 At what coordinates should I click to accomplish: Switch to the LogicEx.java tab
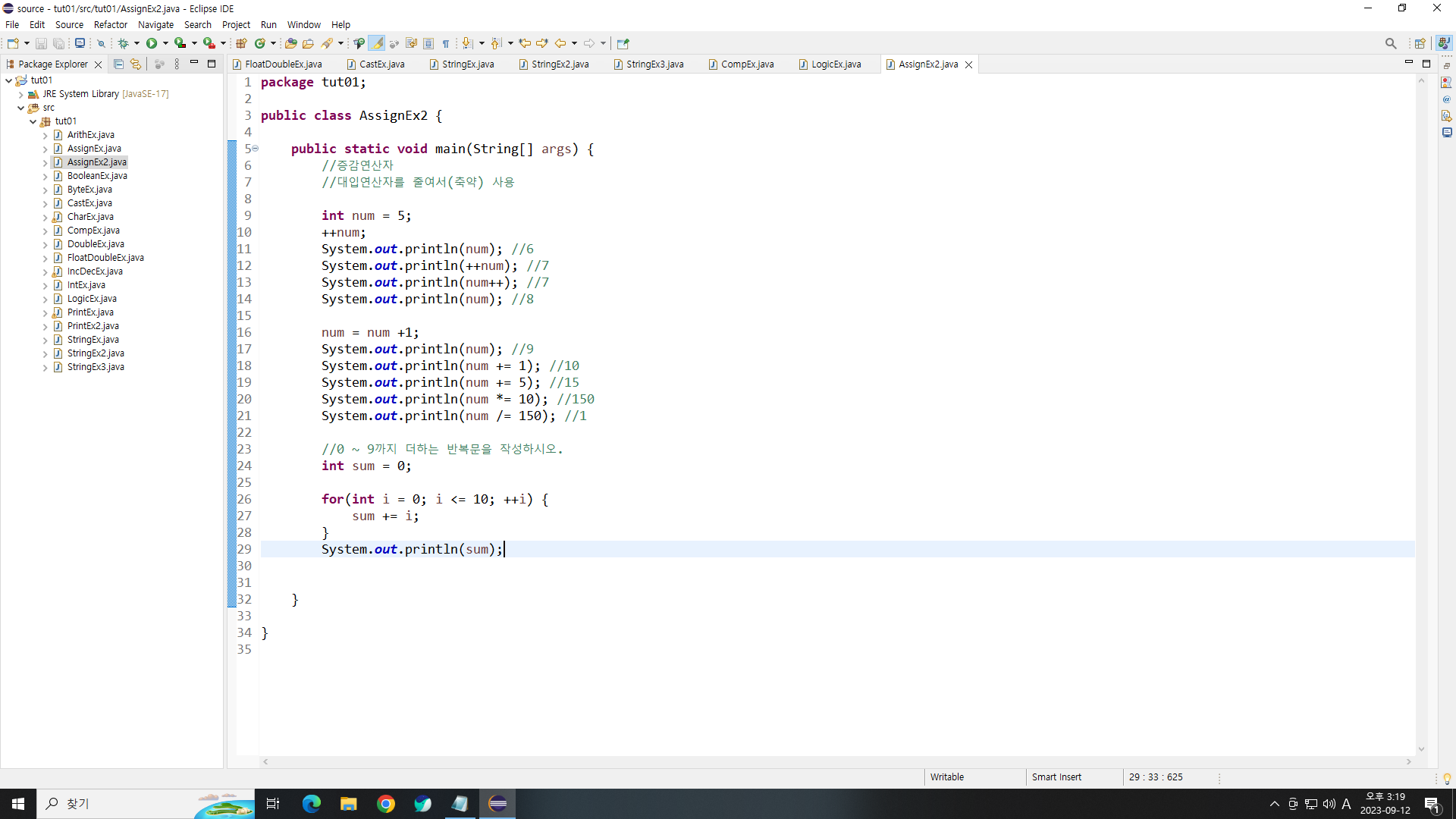(836, 64)
